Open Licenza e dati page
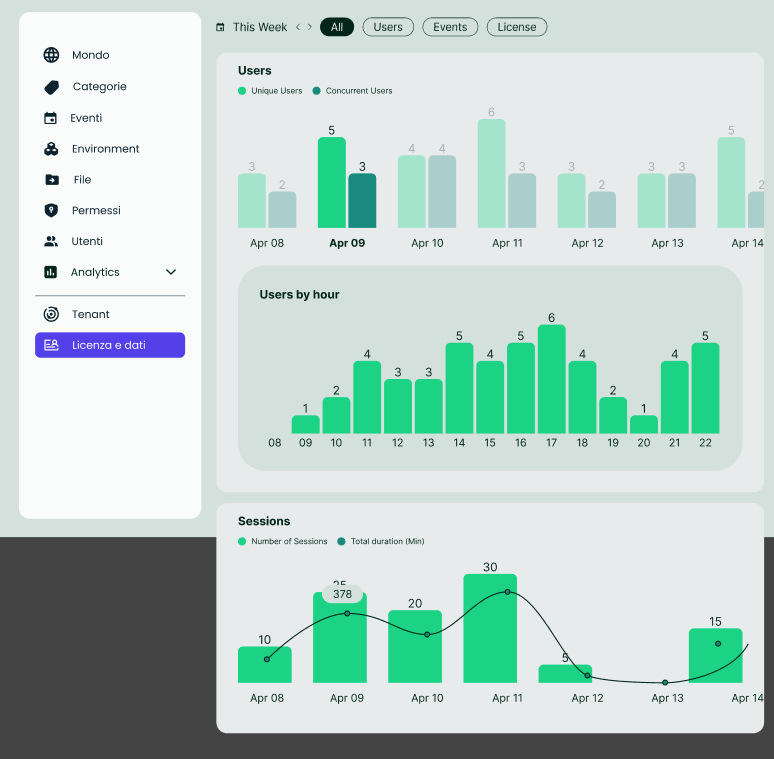The image size is (774, 759). tap(110, 345)
